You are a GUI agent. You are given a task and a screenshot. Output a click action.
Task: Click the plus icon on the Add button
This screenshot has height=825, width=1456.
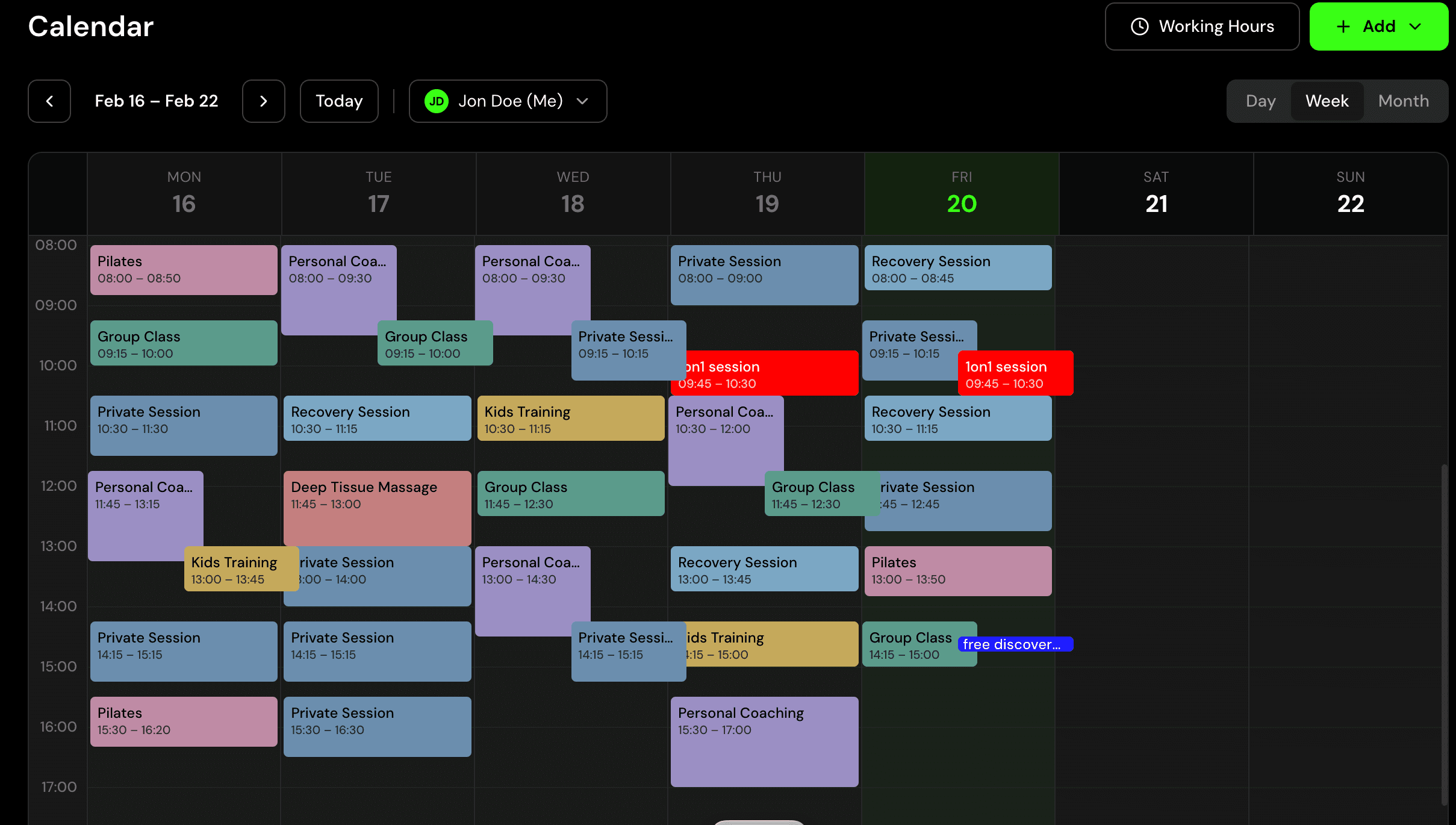[x=1344, y=26]
